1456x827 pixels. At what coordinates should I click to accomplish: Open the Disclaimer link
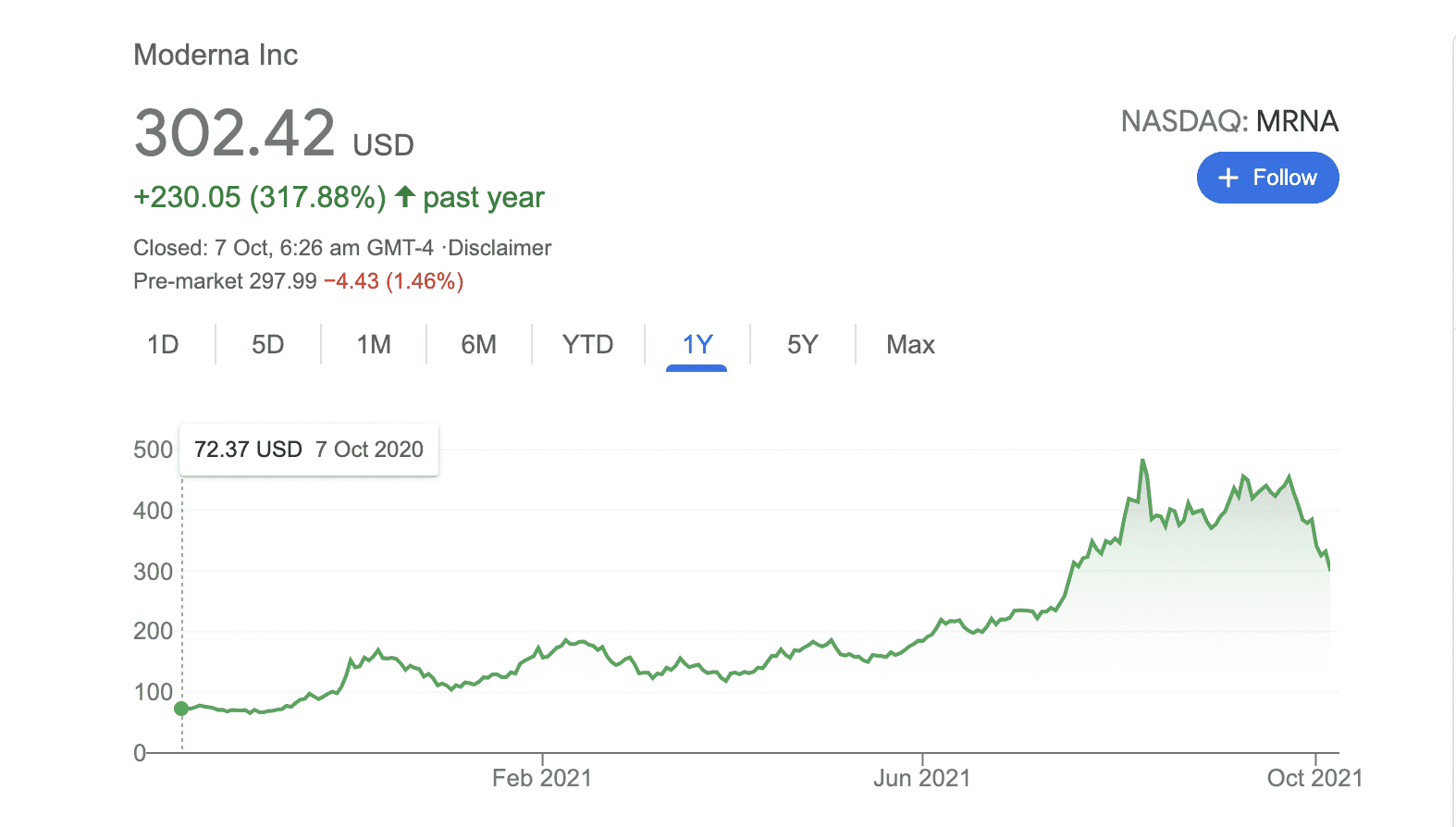tap(500, 248)
